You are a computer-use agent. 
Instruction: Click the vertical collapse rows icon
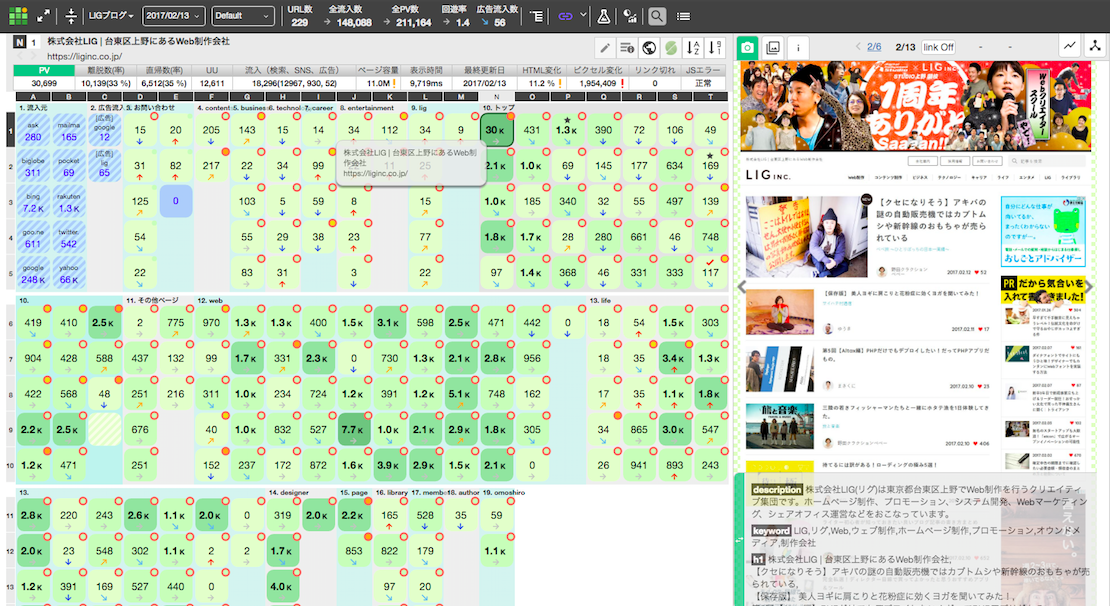click(71, 16)
